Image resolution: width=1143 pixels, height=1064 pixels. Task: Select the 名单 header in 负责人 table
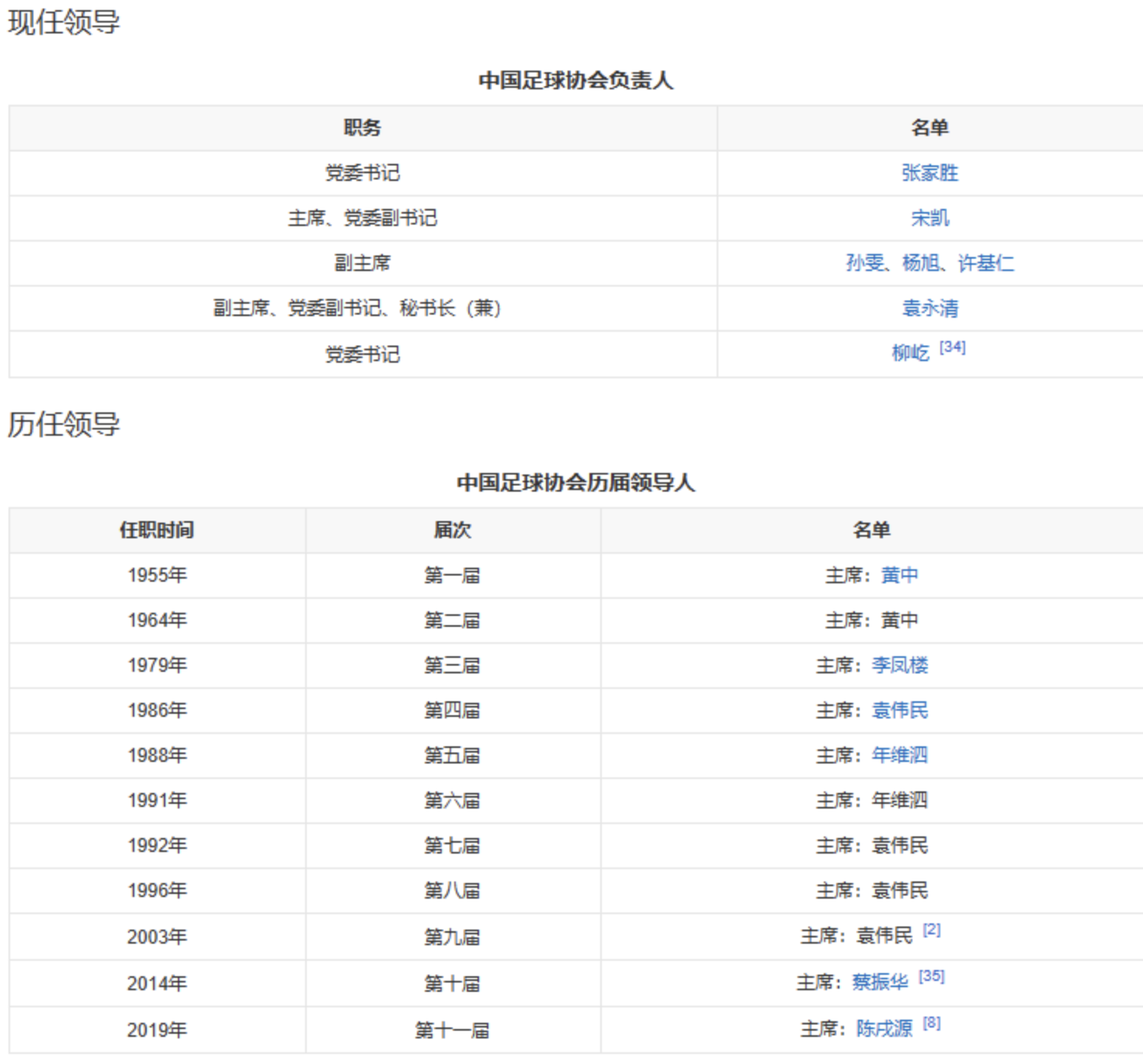929,128
